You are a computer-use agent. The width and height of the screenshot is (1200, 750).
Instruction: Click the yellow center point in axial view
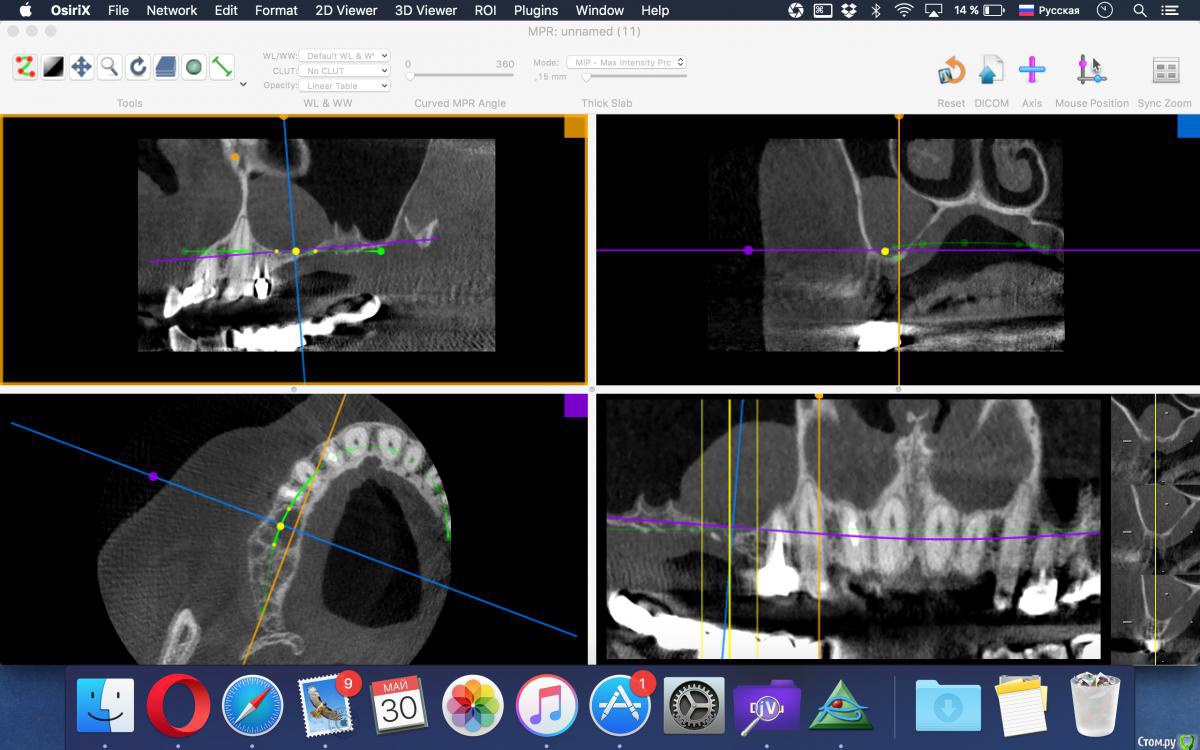[x=280, y=526]
